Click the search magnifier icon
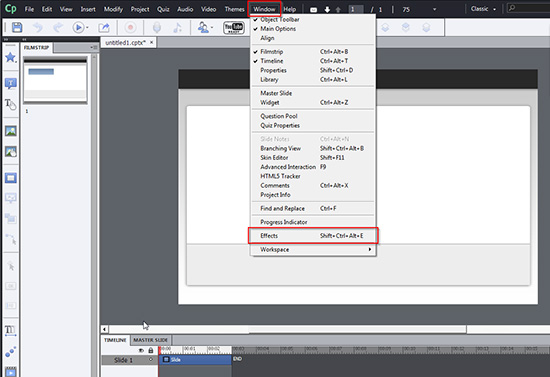The image size is (550, 377). click(x=512, y=8)
